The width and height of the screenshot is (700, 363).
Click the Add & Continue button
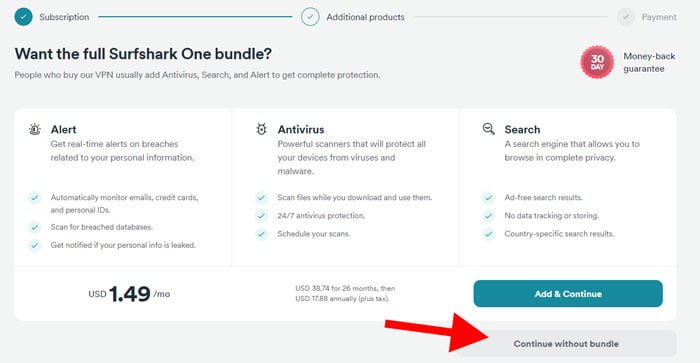point(568,294)
